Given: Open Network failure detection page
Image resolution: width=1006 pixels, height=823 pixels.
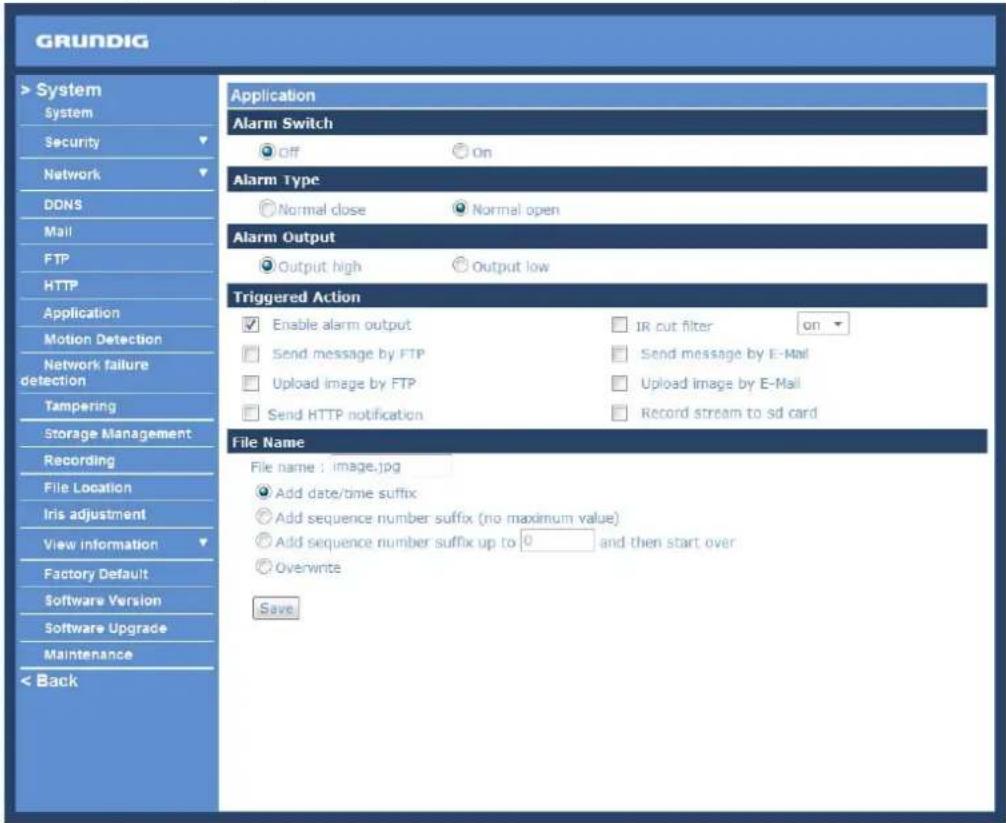Looking at the screenshot, I should click(85, 373).
